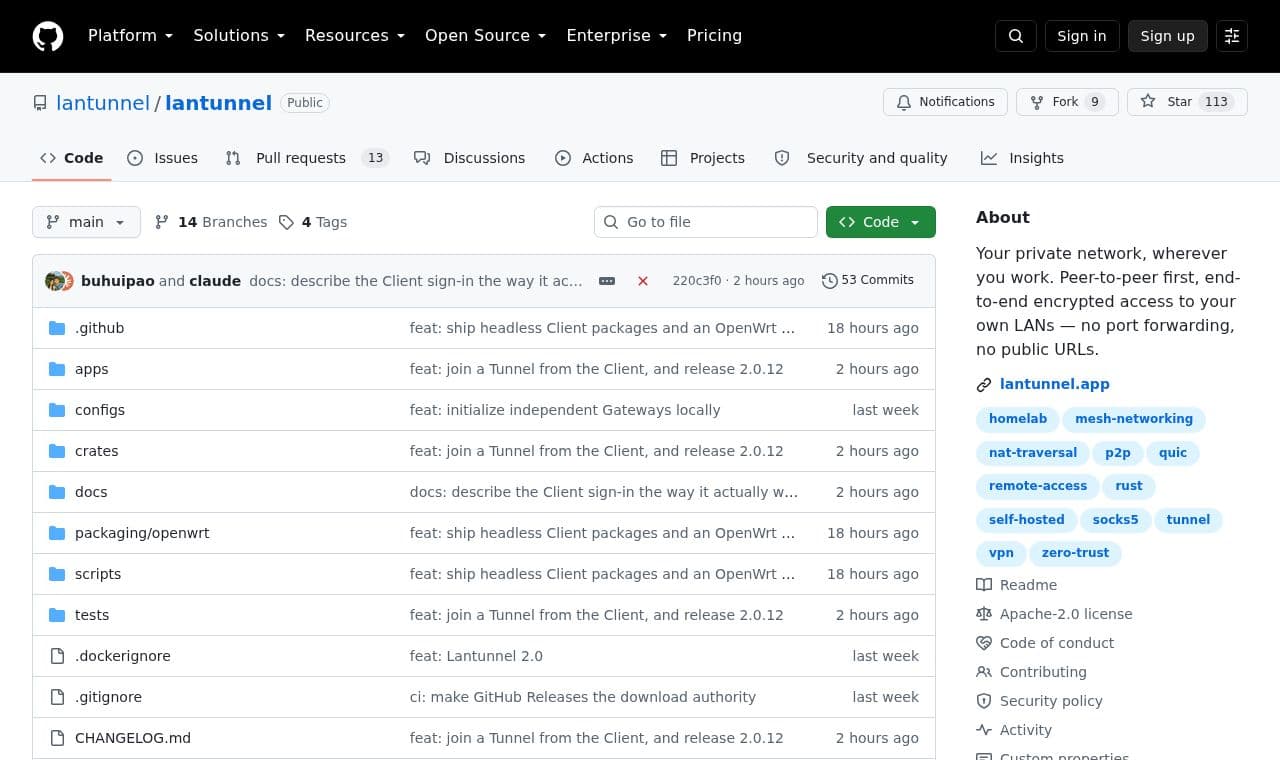This screenshot has height=760, width=1280.
Task: Open the search magnifier icon
Action: 1016,36
